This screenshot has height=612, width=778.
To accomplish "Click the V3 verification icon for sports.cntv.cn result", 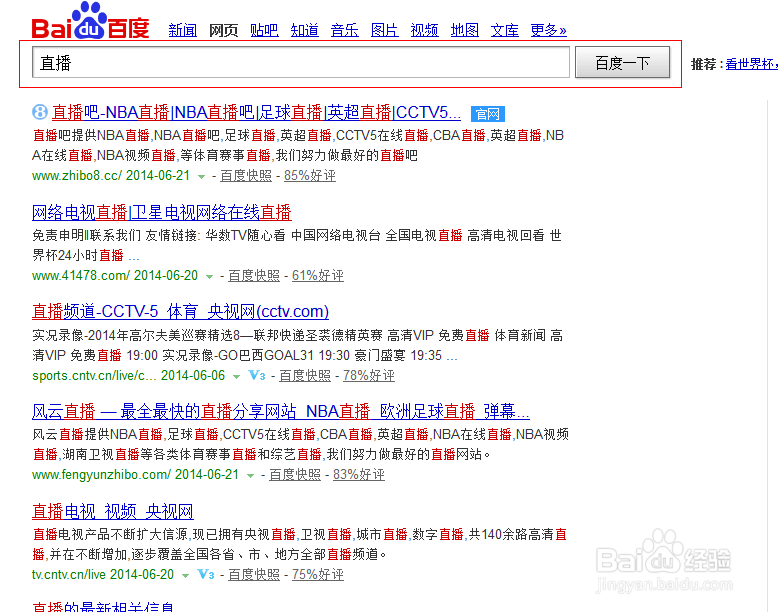I will 257,375.
